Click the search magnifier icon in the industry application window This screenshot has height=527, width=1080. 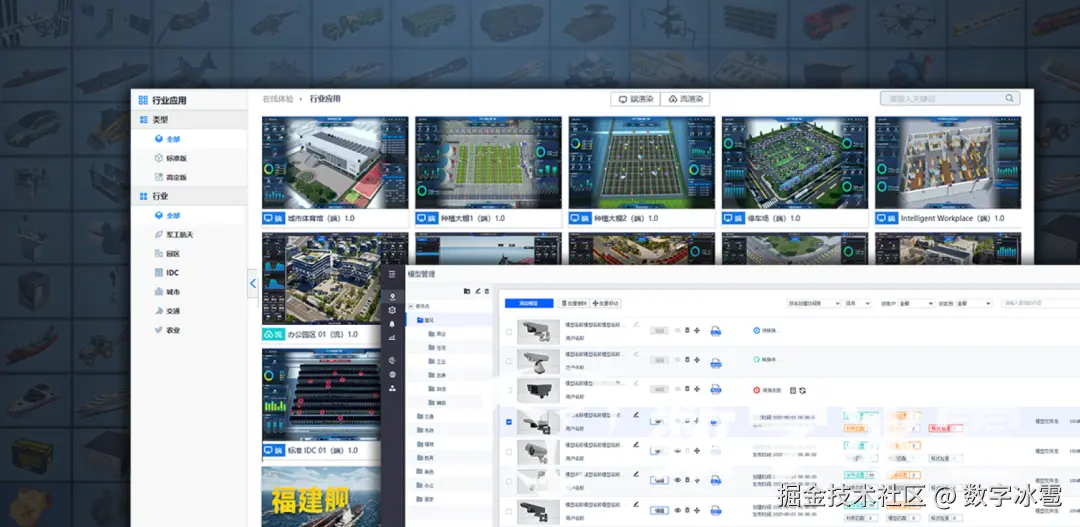click(x=1010, y=99)
